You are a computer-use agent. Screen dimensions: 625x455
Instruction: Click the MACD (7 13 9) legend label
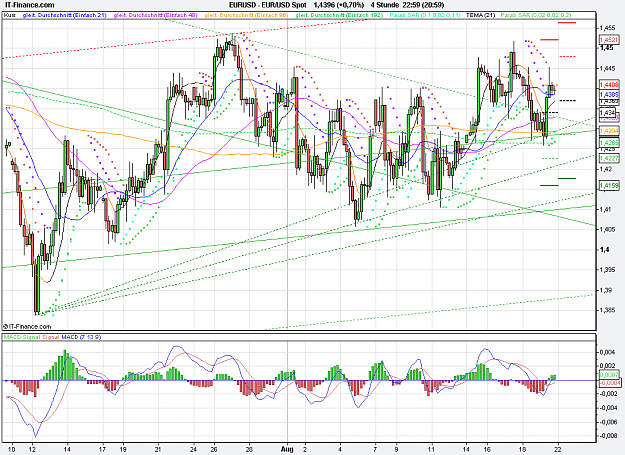[81, 337]
